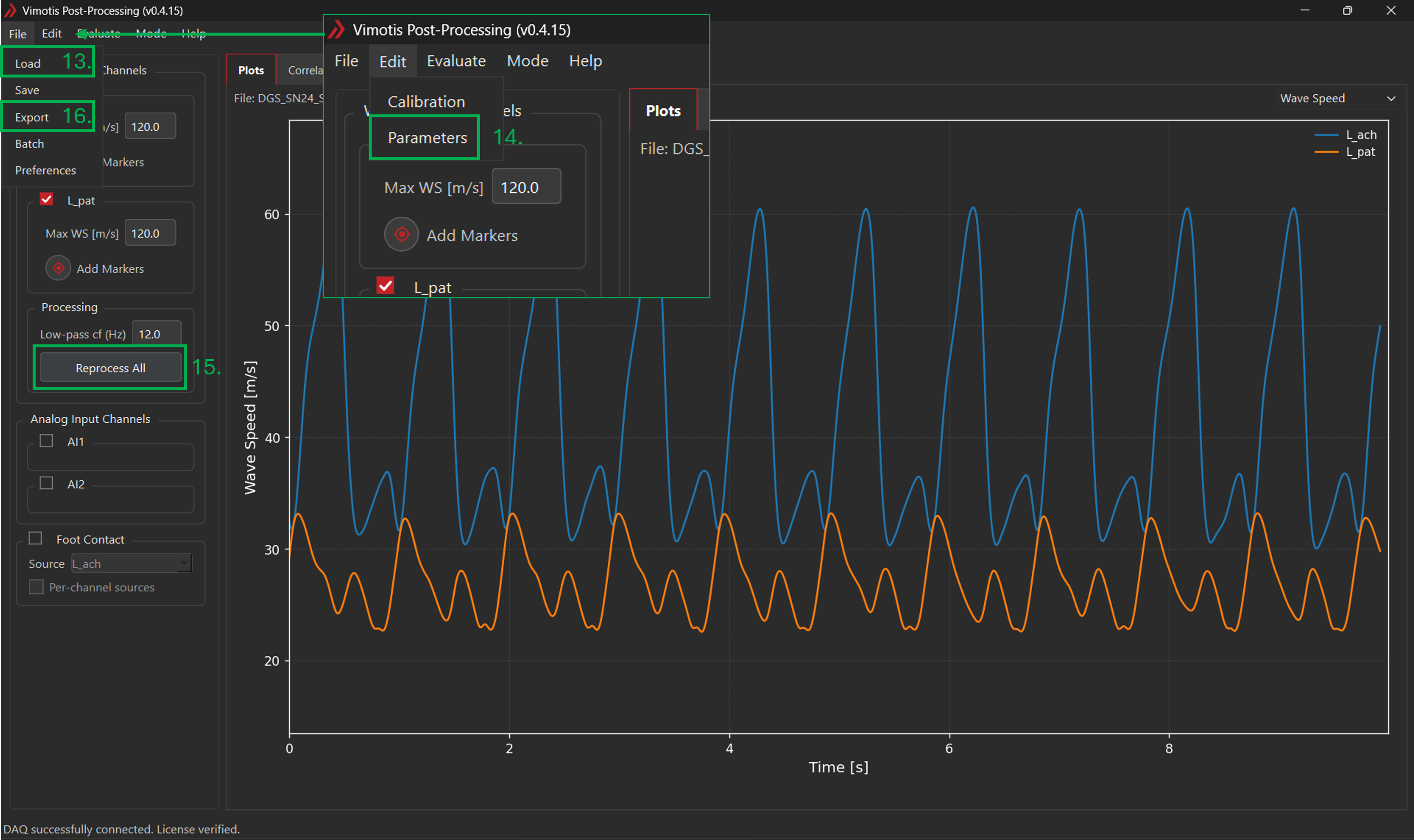Click the Low-pass cf (Hz) field showing 12.0
1414x840 pixels.
[x=157, y=334]
